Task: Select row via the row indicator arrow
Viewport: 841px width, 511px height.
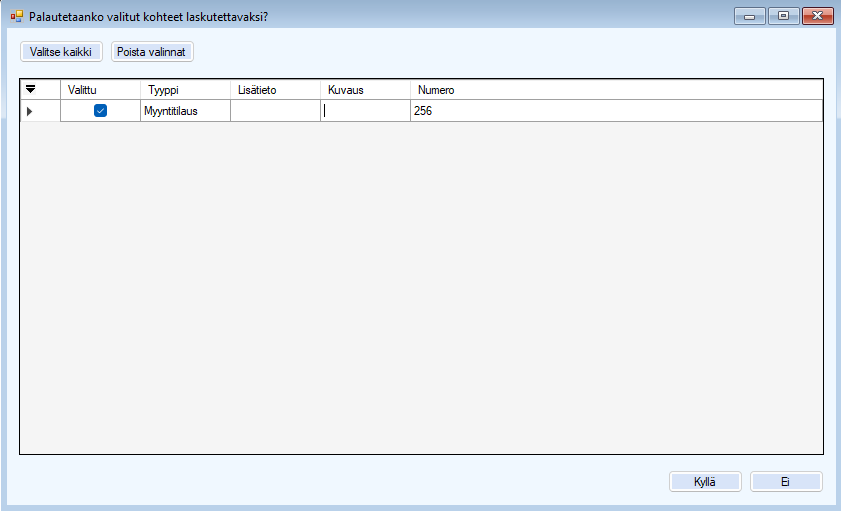Action: 29,111
